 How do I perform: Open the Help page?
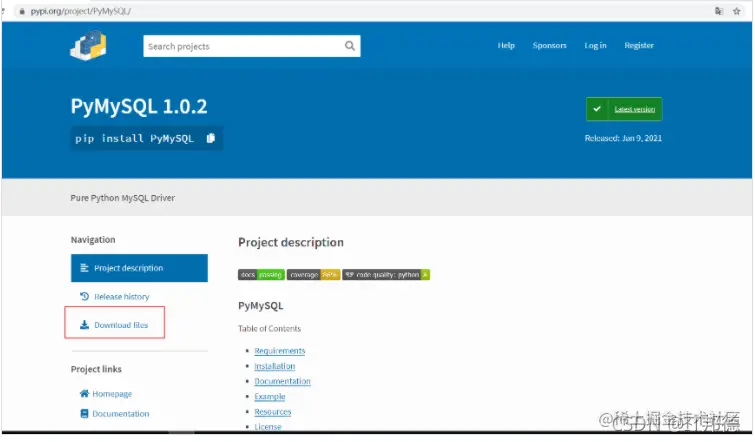click(x=506, y=45)
